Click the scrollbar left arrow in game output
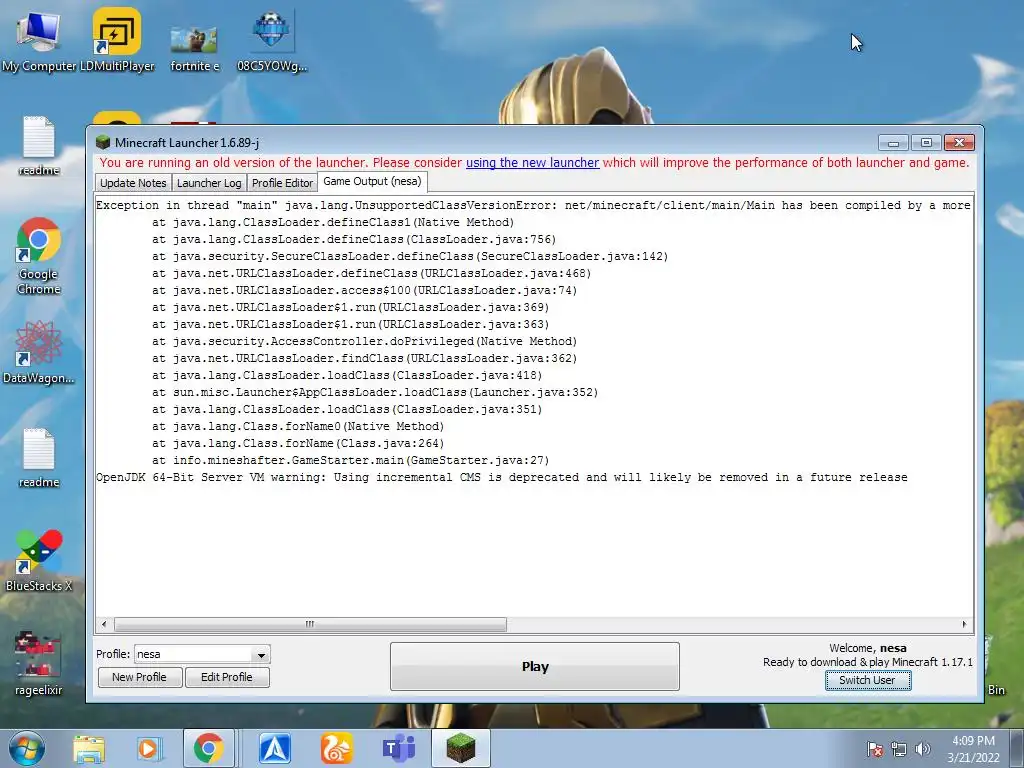 point(104,624)
